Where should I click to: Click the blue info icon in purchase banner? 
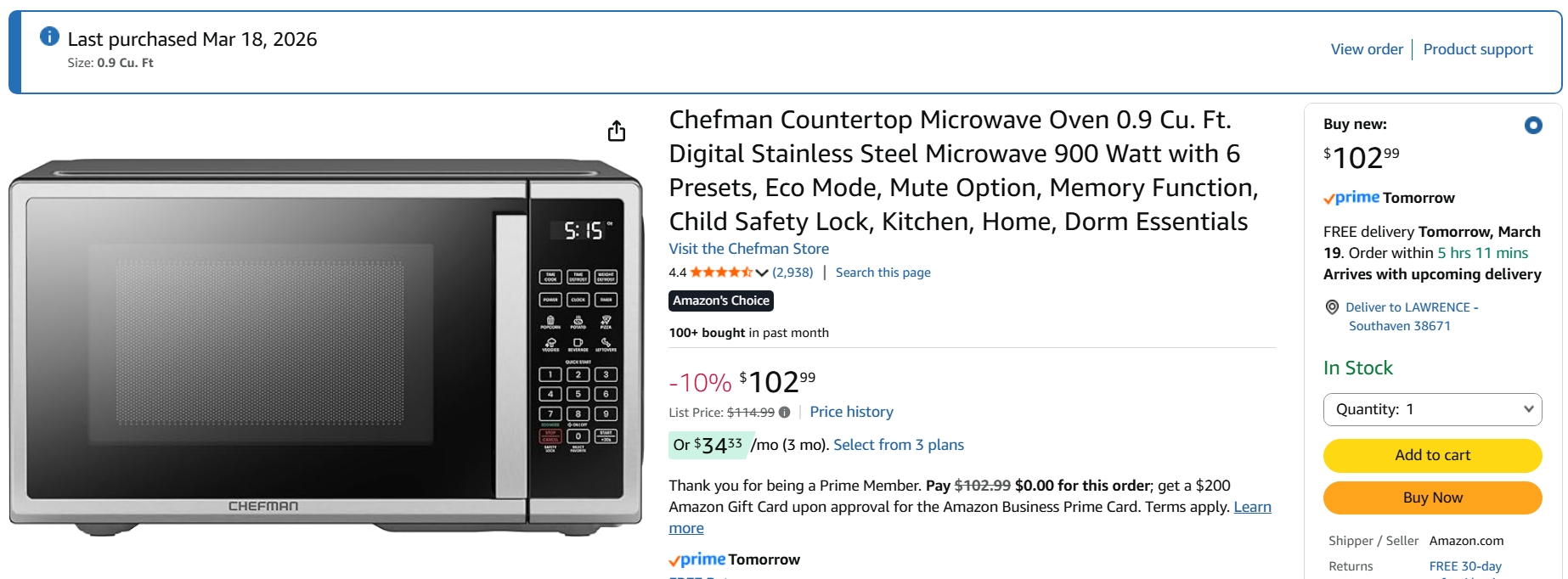point(48,37)
